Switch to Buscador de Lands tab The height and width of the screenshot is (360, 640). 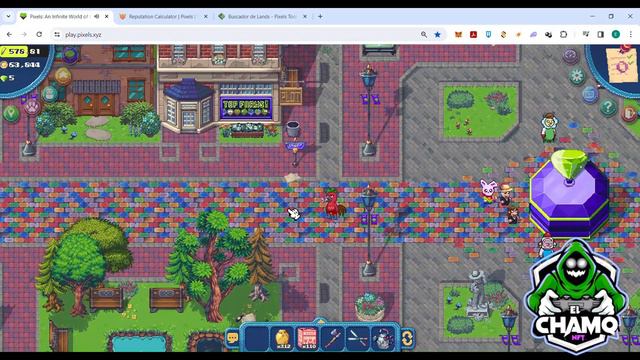[261, 17]
